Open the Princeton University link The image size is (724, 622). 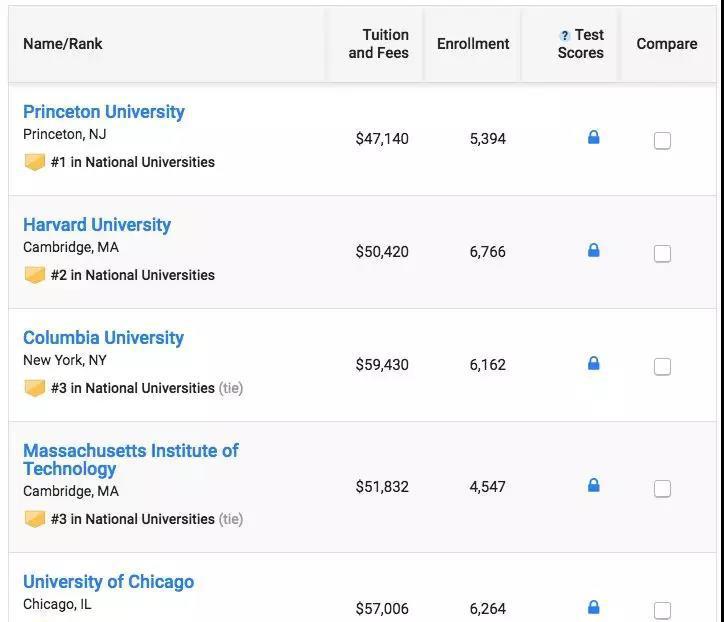click(104, 112)
